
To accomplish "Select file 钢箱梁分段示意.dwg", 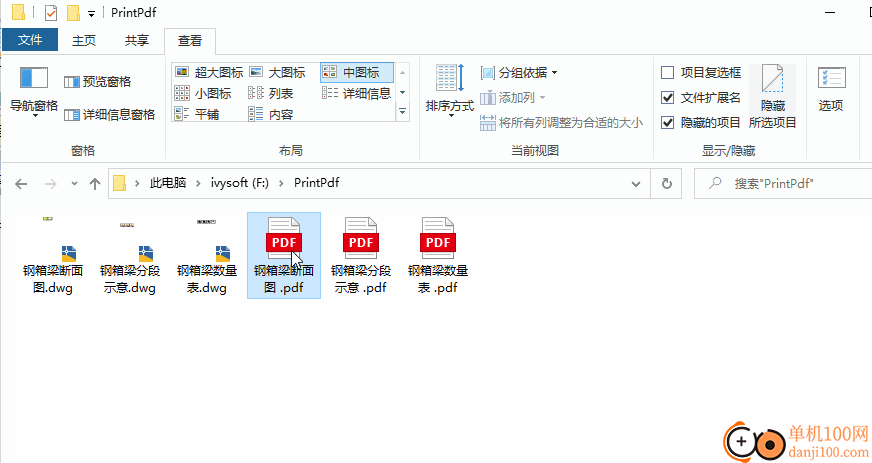I will pyautogui.click(x=130, y=256).
